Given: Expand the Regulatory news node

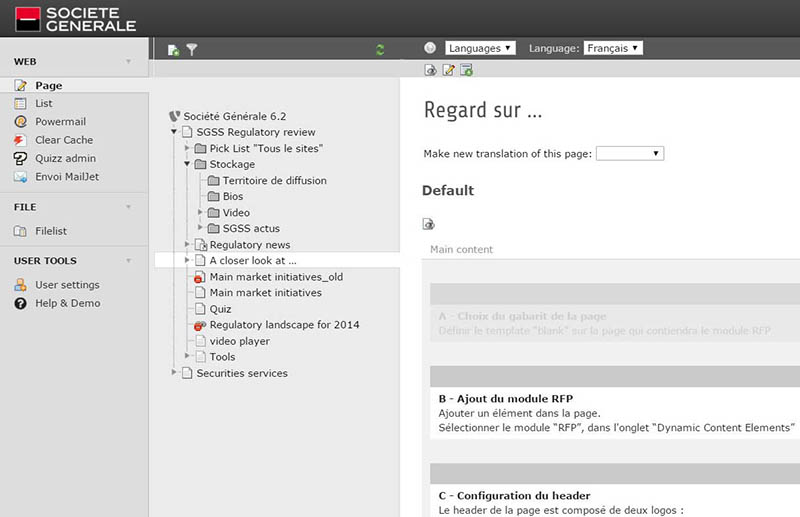Looking at the screenshot, I should coord(187,244).
